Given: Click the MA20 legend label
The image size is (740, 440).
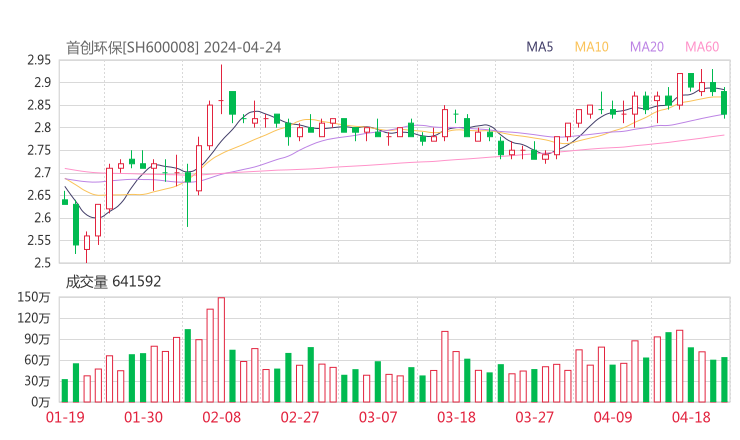Looking at the screenshot, I should point(647,47).
